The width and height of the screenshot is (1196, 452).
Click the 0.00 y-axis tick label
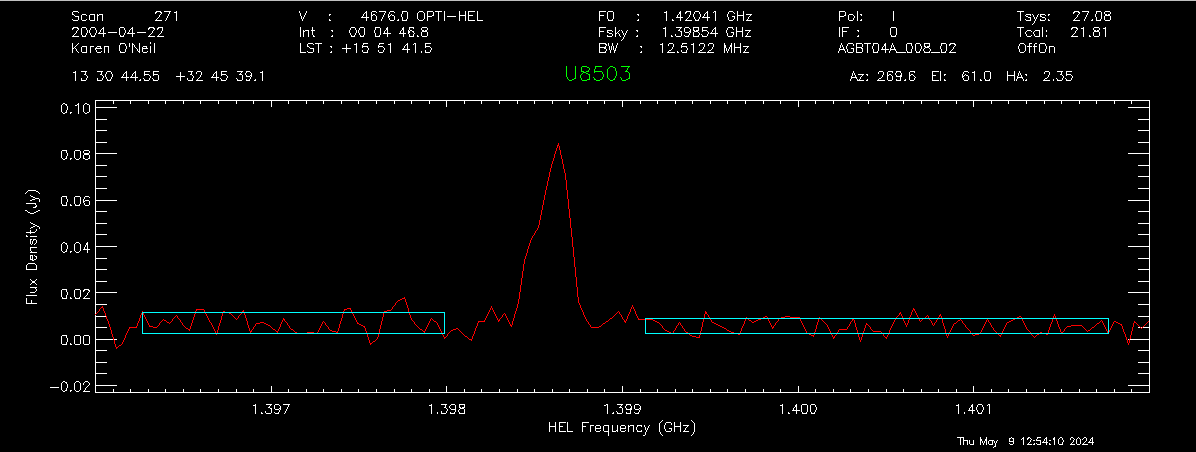tap(75, 339)
